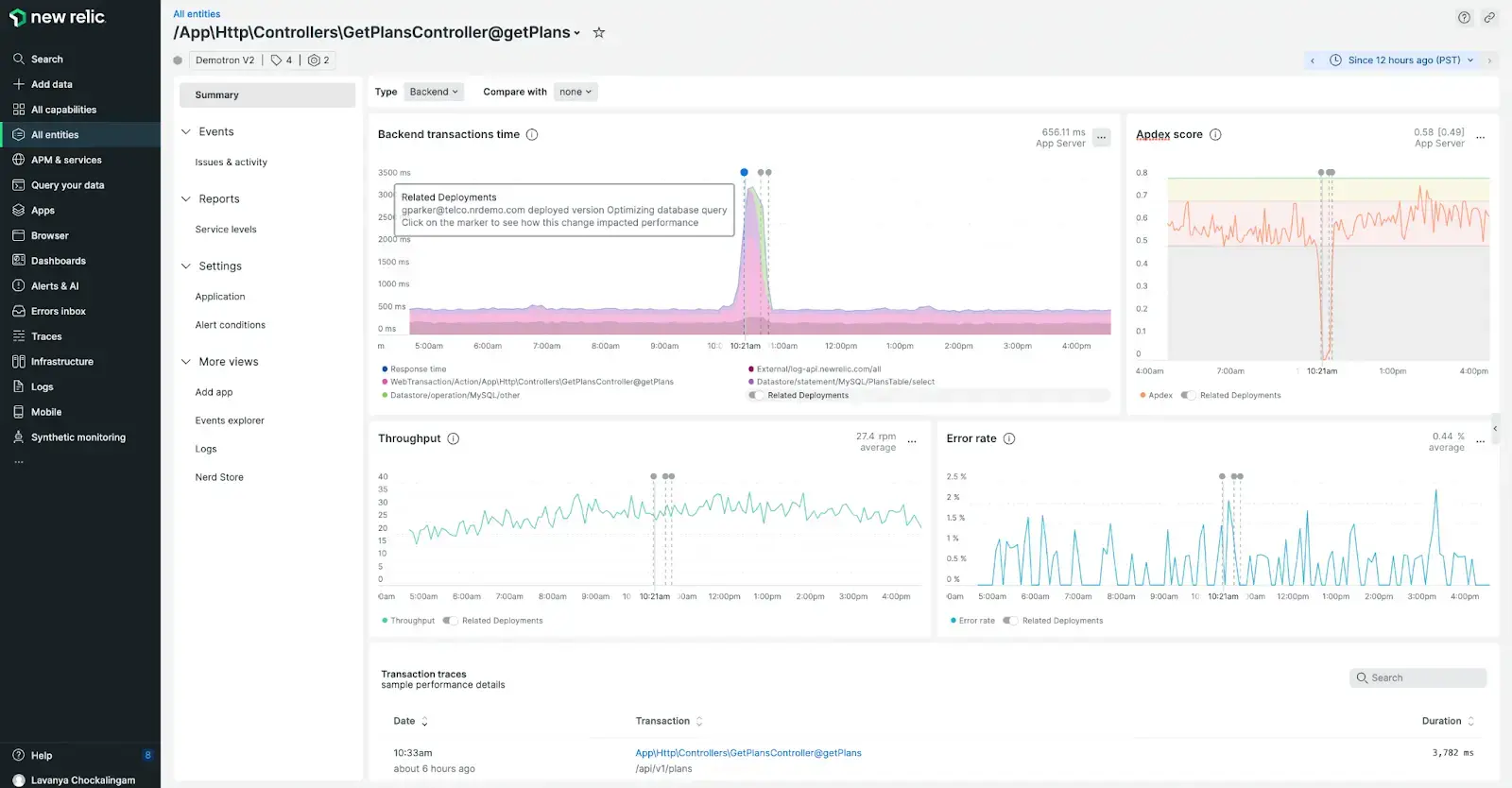Open the help question mark icon

(x=1464, y=17)
